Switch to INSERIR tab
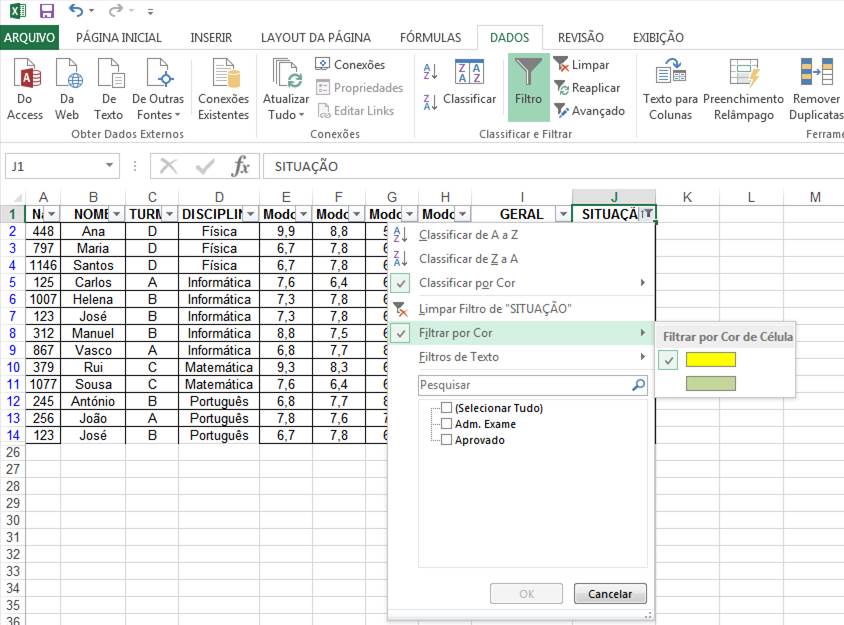Image resolution: width=844 pixels, height=625 pixels. pos(211,38)
